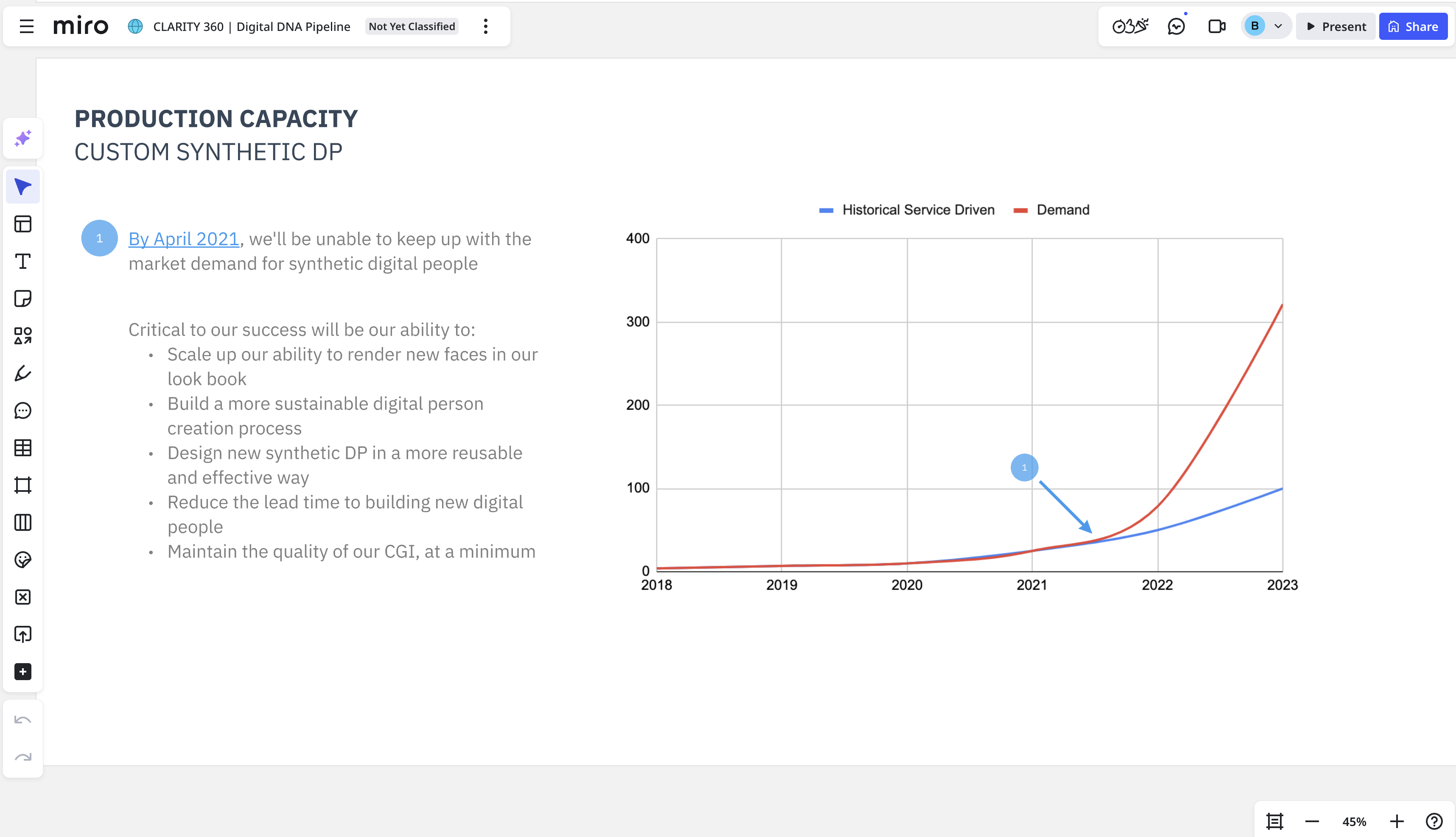Open the Table creation tool
This screenshot has width=1456, height=837.
(x=23, y=449)
